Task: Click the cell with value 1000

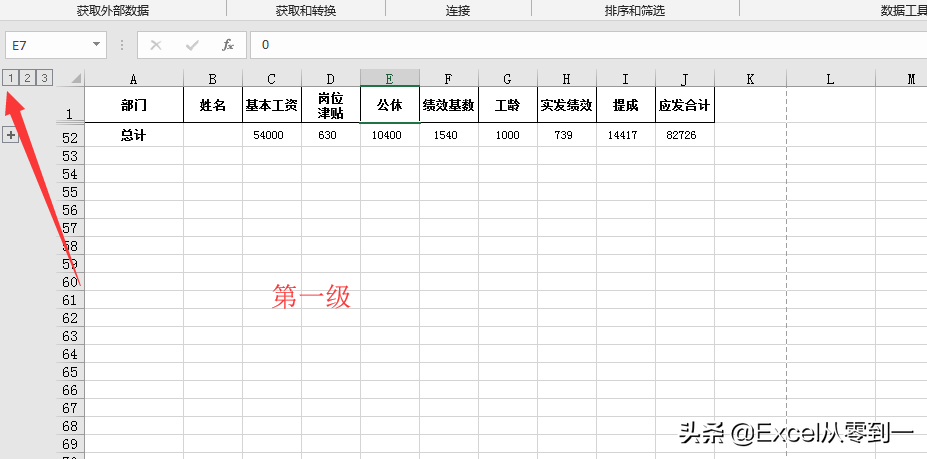Action: click(508, 135)
